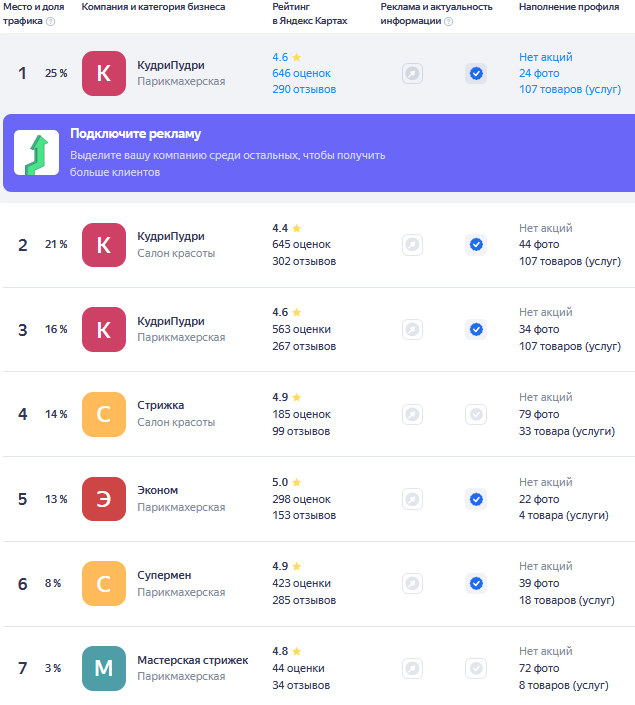Click the orange C logo of Супермен
The width and height of the screenshot is (635, 705).
[x=104, y=584]
